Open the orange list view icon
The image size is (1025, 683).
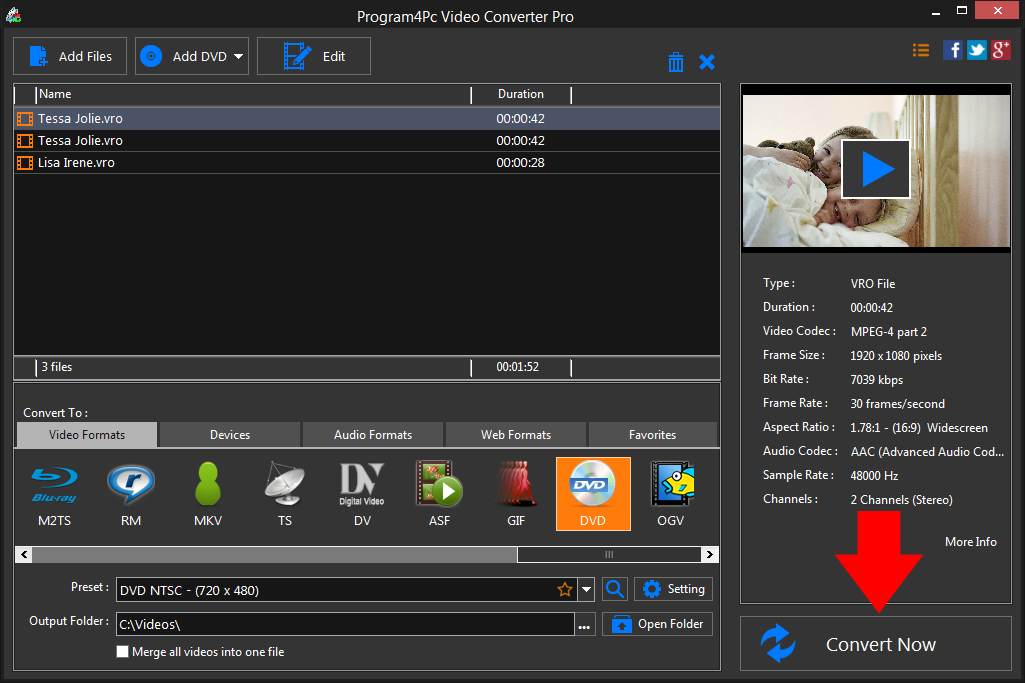tap(921, 50)
